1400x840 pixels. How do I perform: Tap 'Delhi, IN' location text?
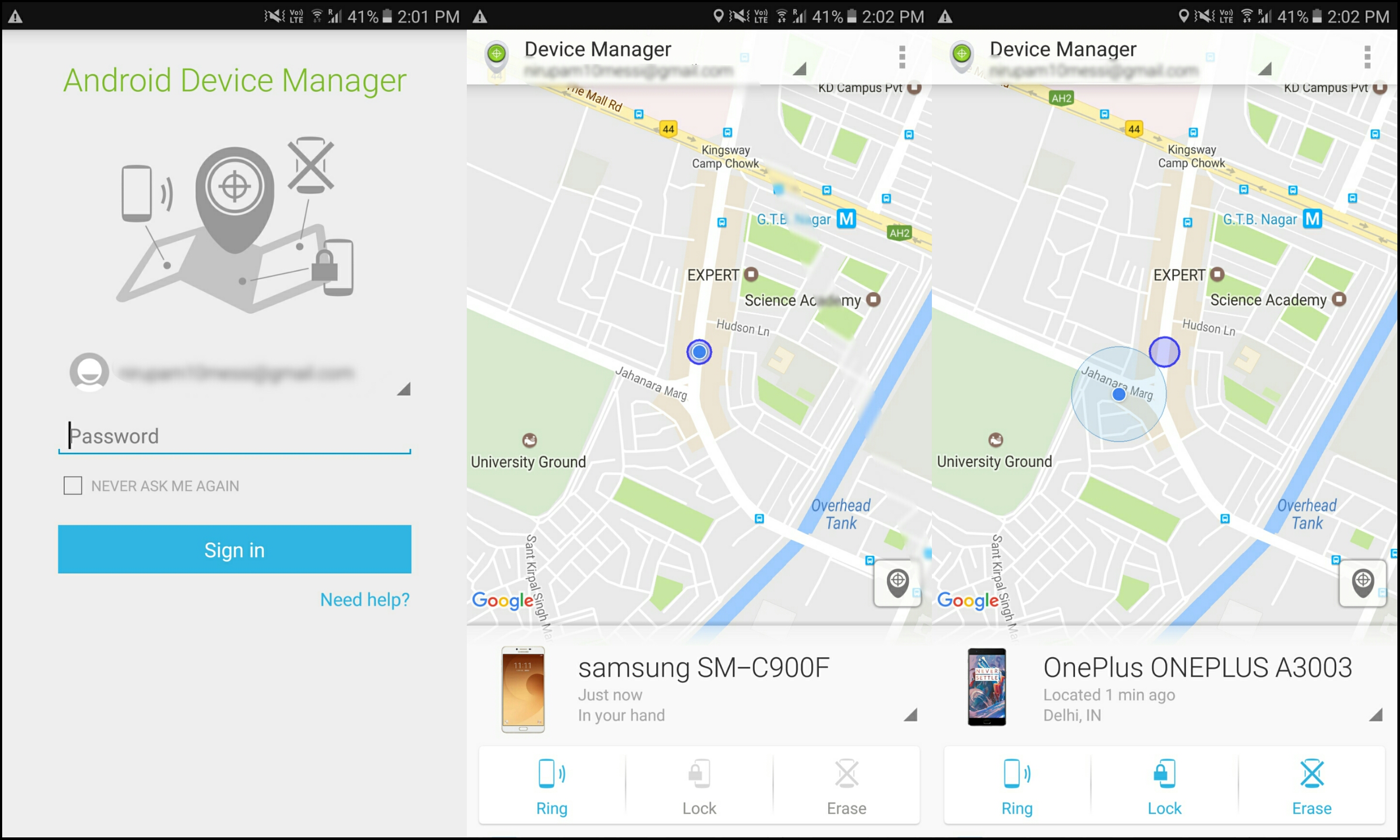click(1072, 715)
